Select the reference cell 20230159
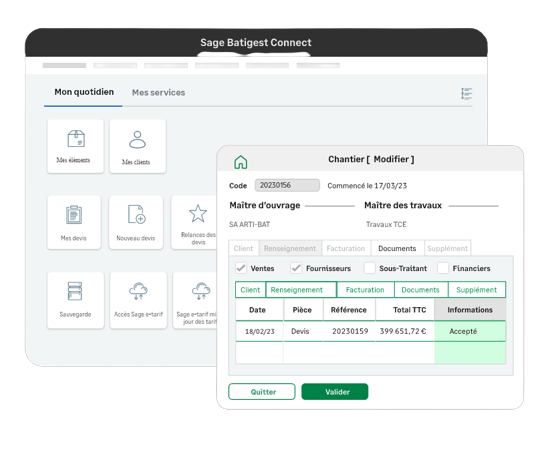Screen dimensions: 542x460 (x=350, y=331)
